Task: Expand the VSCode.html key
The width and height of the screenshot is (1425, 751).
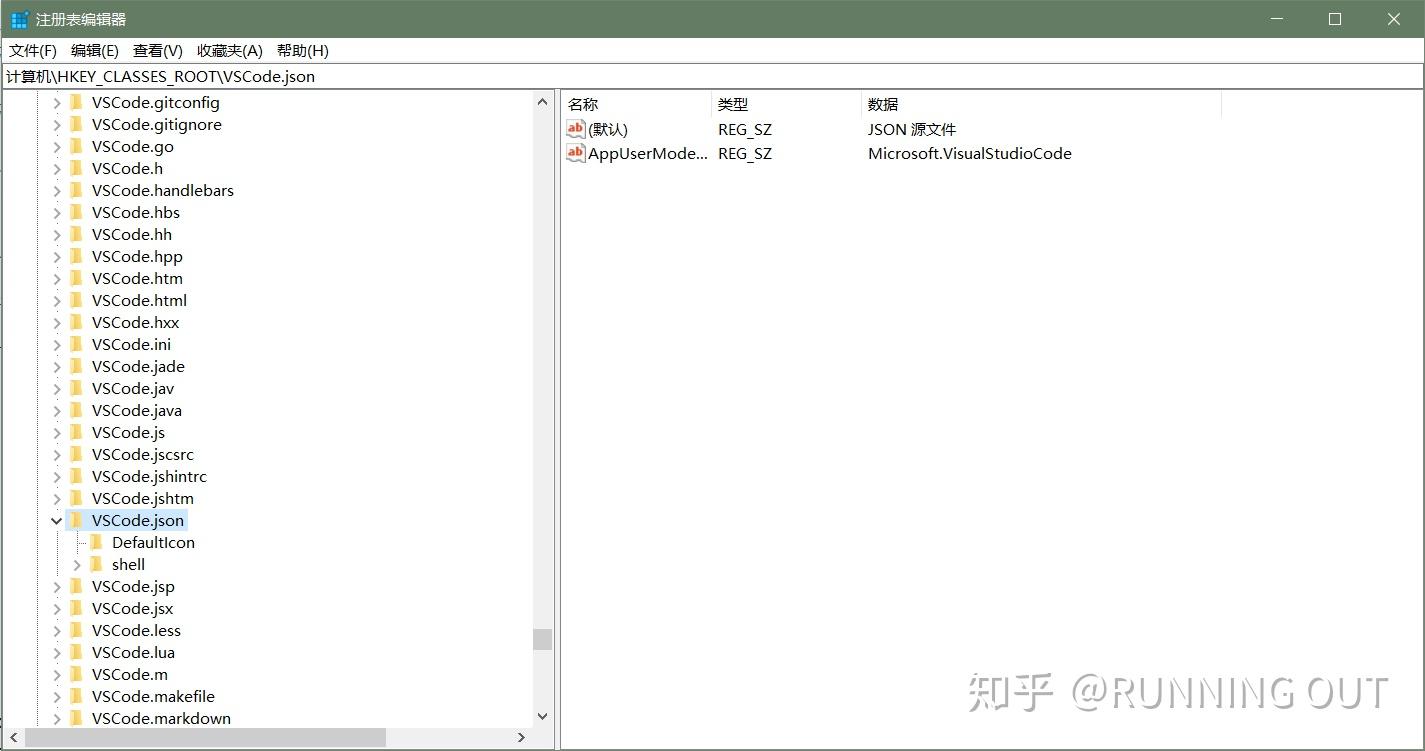Action: [x=56, y=300]
